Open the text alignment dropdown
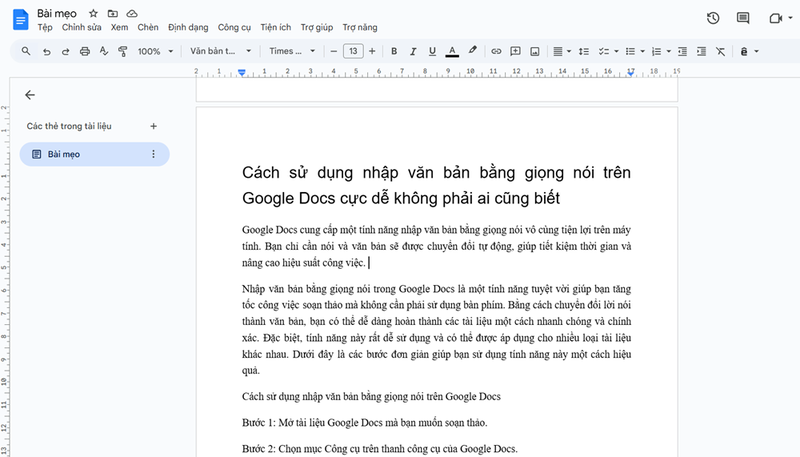The width and height of the screenshot is (800, 457). point(562,51)
